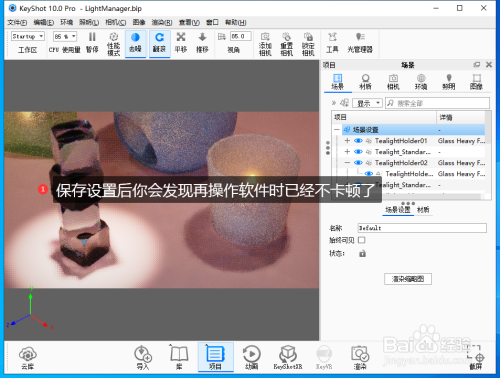
Task: Open the Render (渲染) dialog
Action: coord(360,358)
